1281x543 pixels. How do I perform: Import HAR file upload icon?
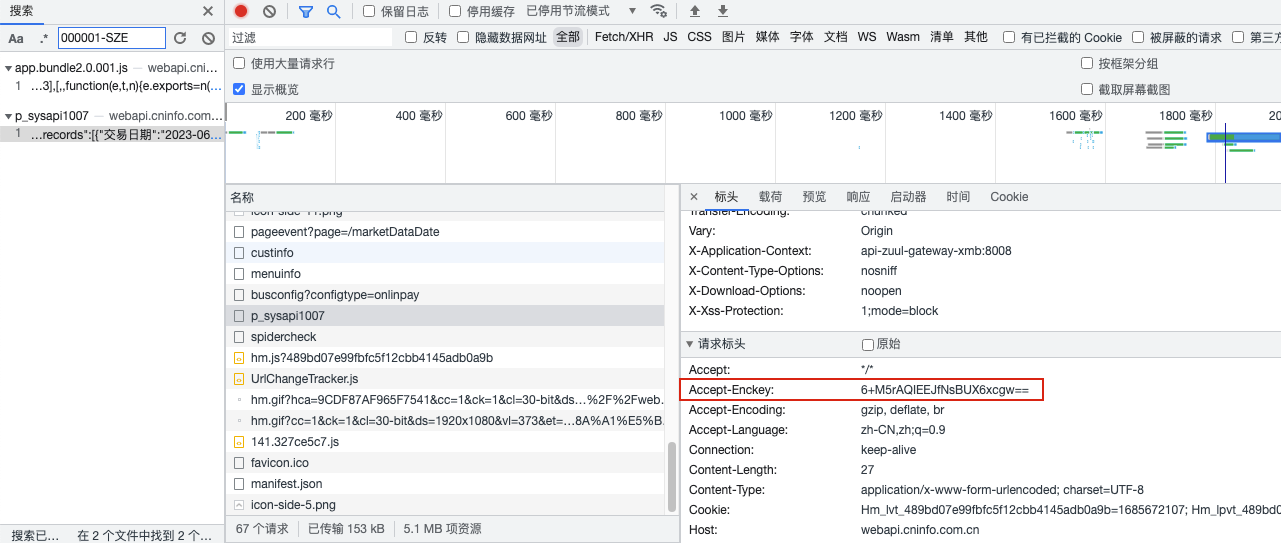695,11
